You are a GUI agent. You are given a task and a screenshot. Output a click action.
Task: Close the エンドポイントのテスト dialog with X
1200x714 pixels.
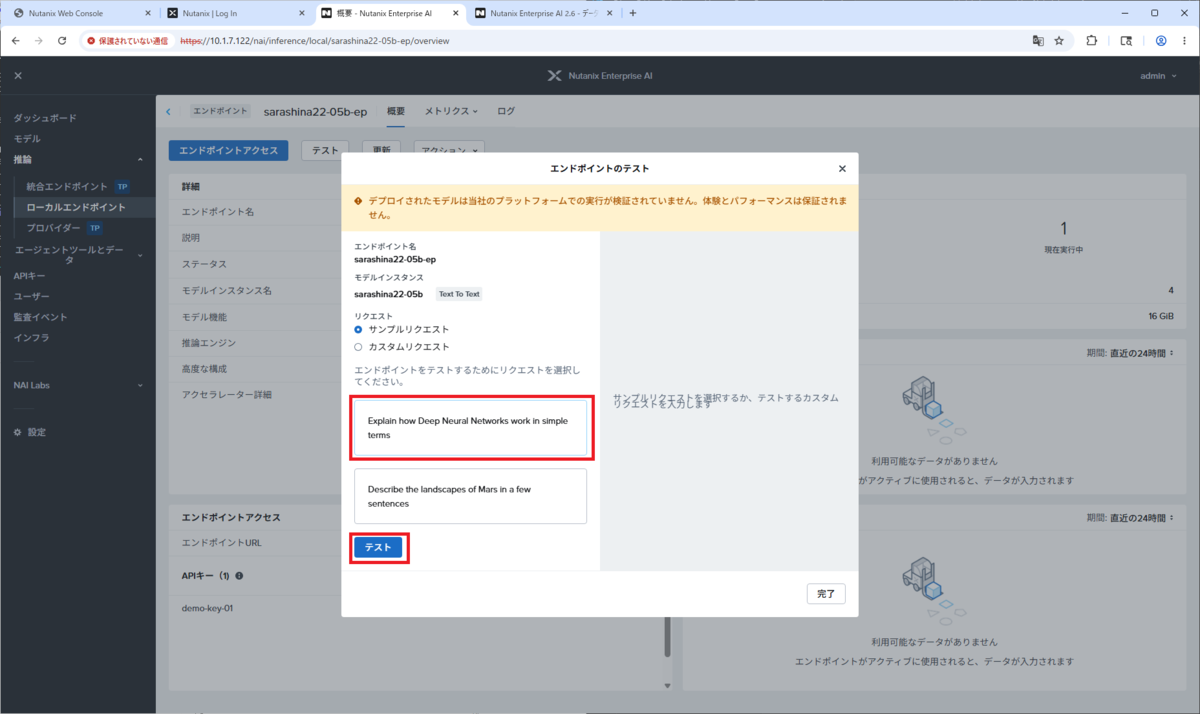coord(842,169)
